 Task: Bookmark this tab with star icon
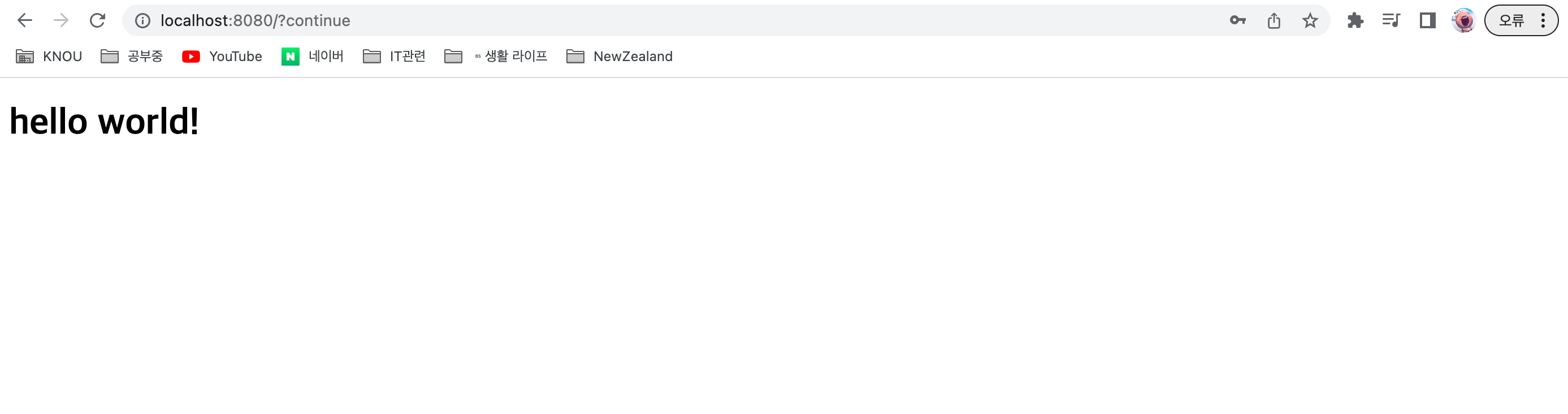point(1310,21)
